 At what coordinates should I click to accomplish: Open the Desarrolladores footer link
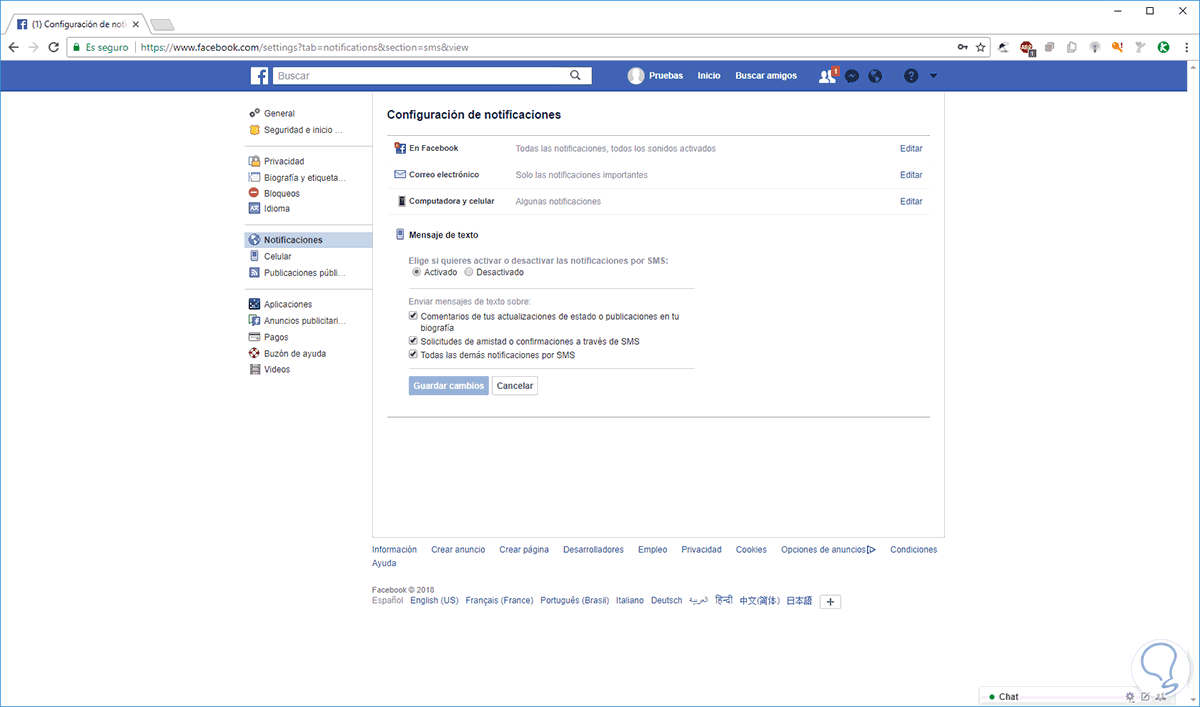click(593, 550)
